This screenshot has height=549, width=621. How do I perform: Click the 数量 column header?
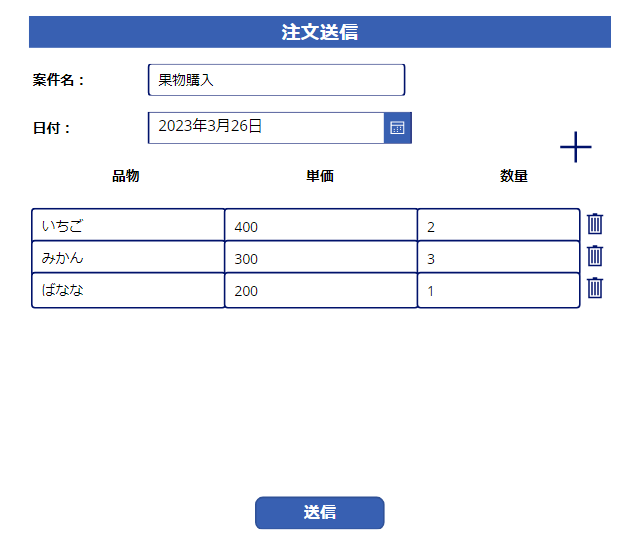(514, 176)
